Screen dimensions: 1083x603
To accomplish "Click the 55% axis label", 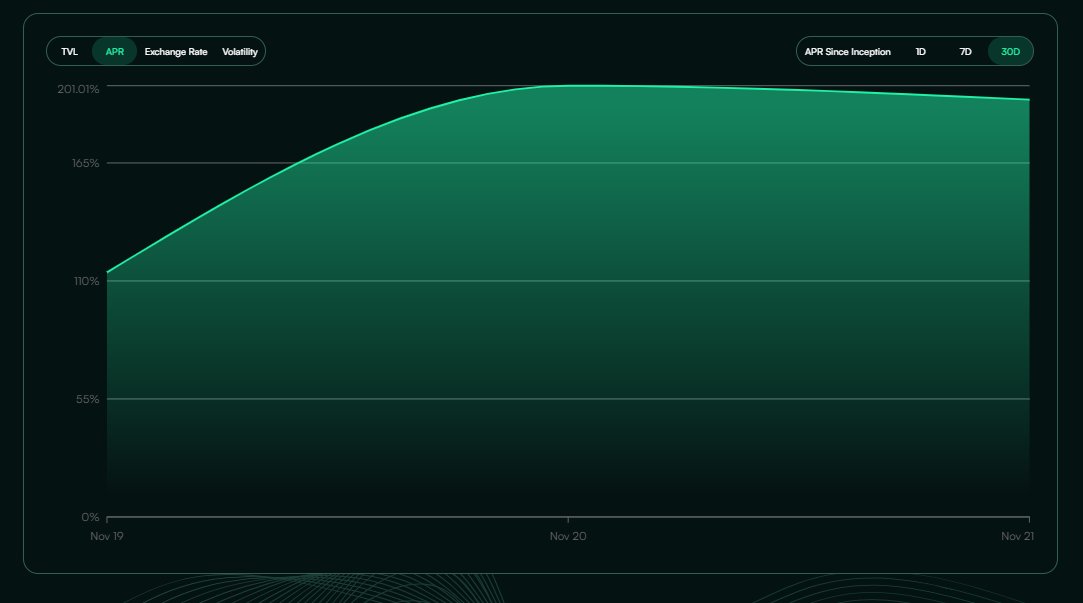I will (88, 398).
